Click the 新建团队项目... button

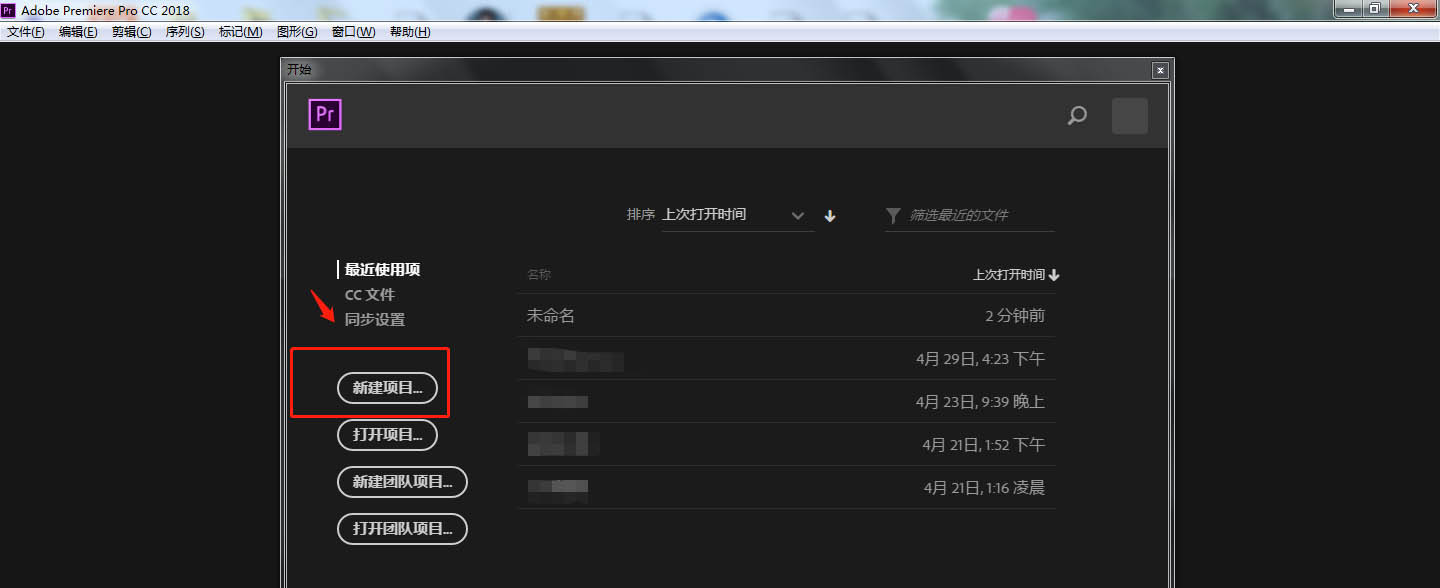(403, 482)
